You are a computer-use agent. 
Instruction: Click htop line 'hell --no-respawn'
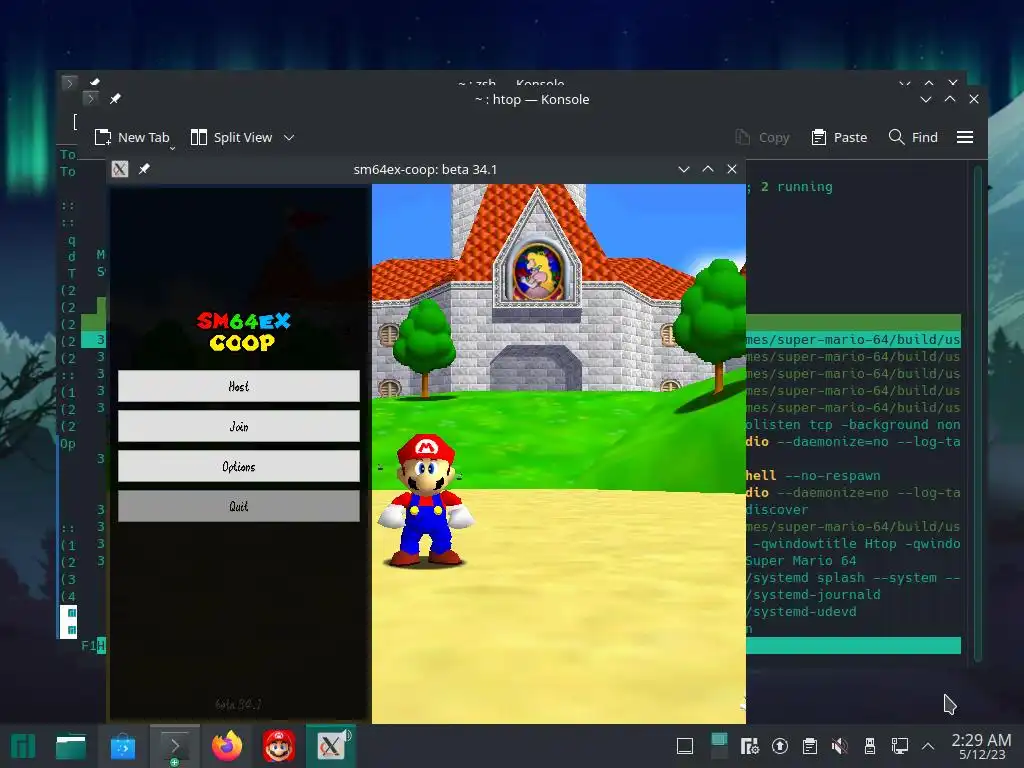[814, 475]
